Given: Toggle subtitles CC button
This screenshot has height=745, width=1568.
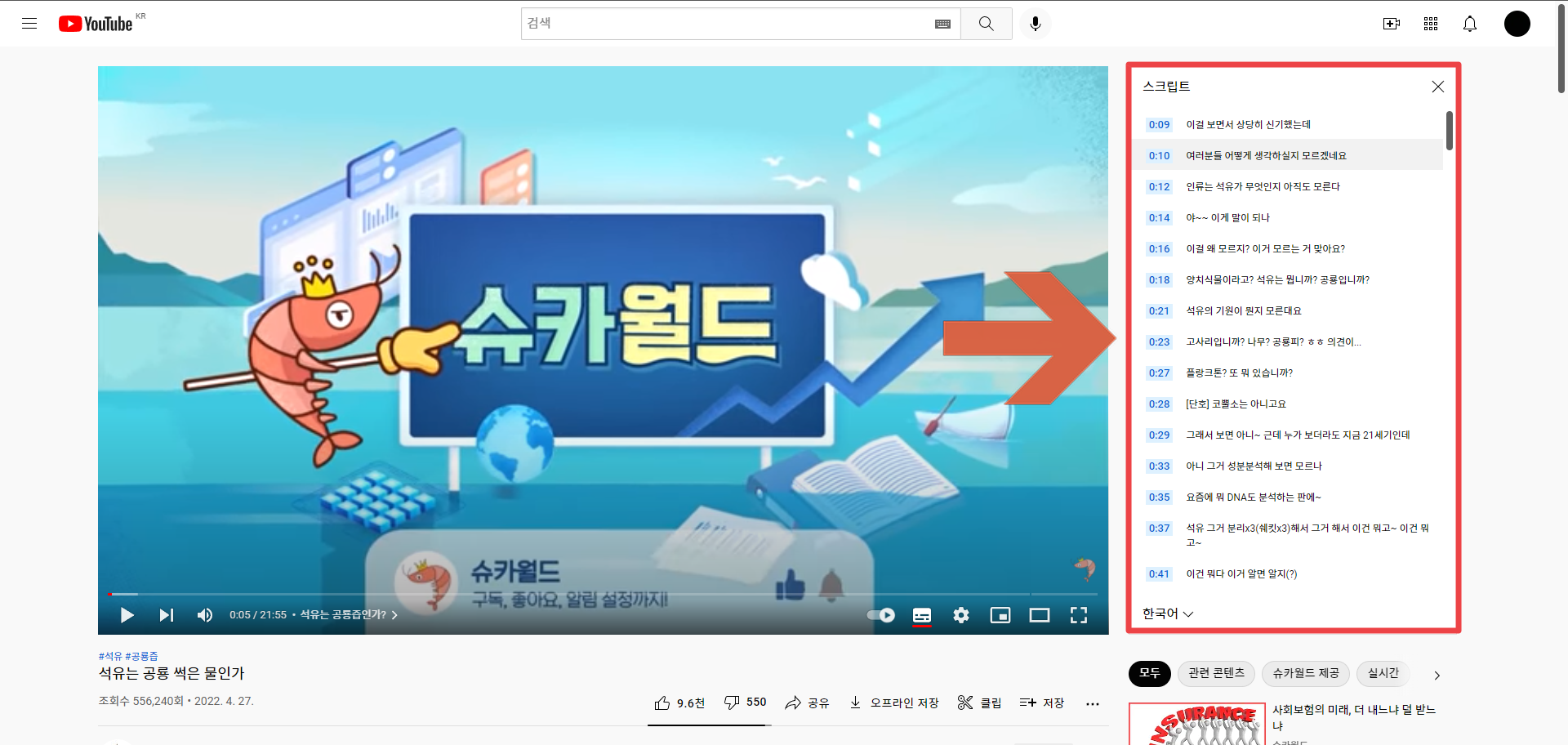Looking at the screenshot, I should tap(922, 615).
